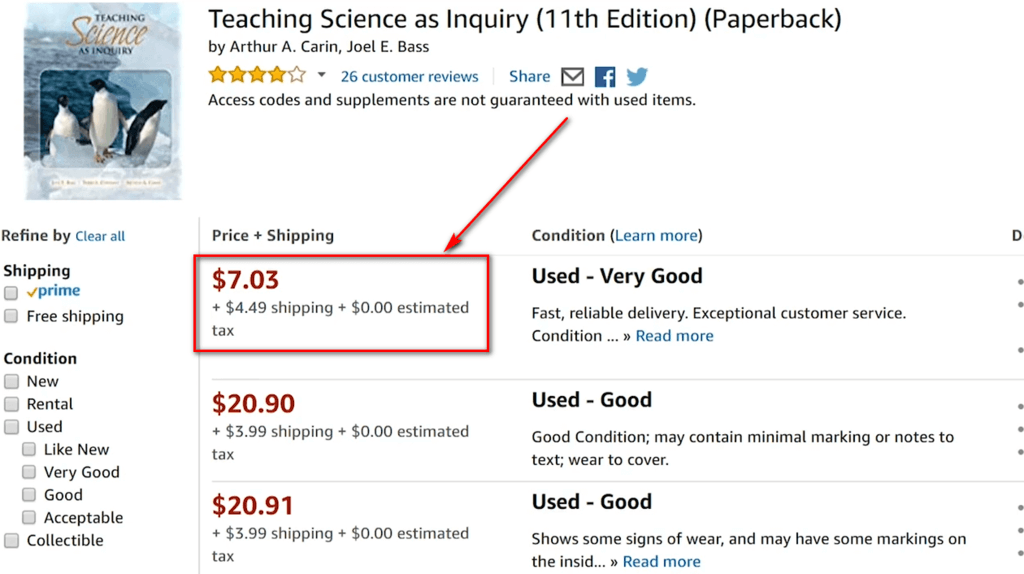Share this listing via email icon

pos(572,76)
